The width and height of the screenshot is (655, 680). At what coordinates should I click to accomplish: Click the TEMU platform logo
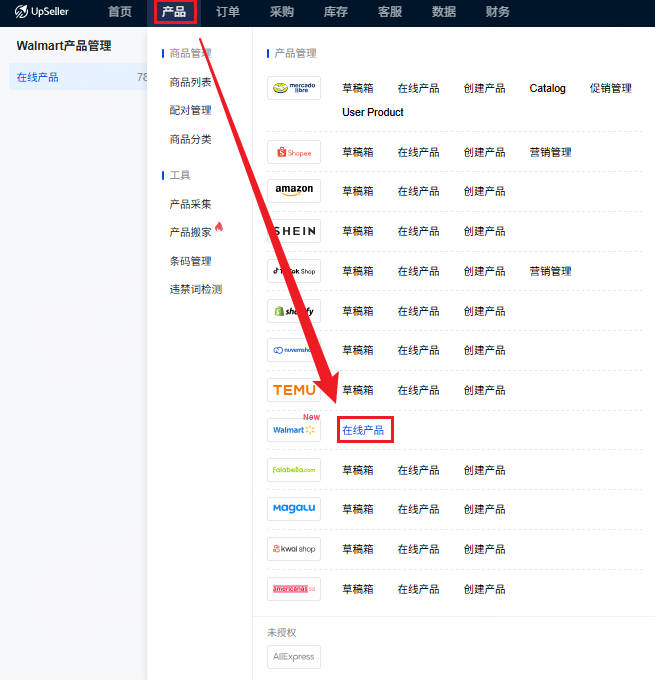coord(294,390)
